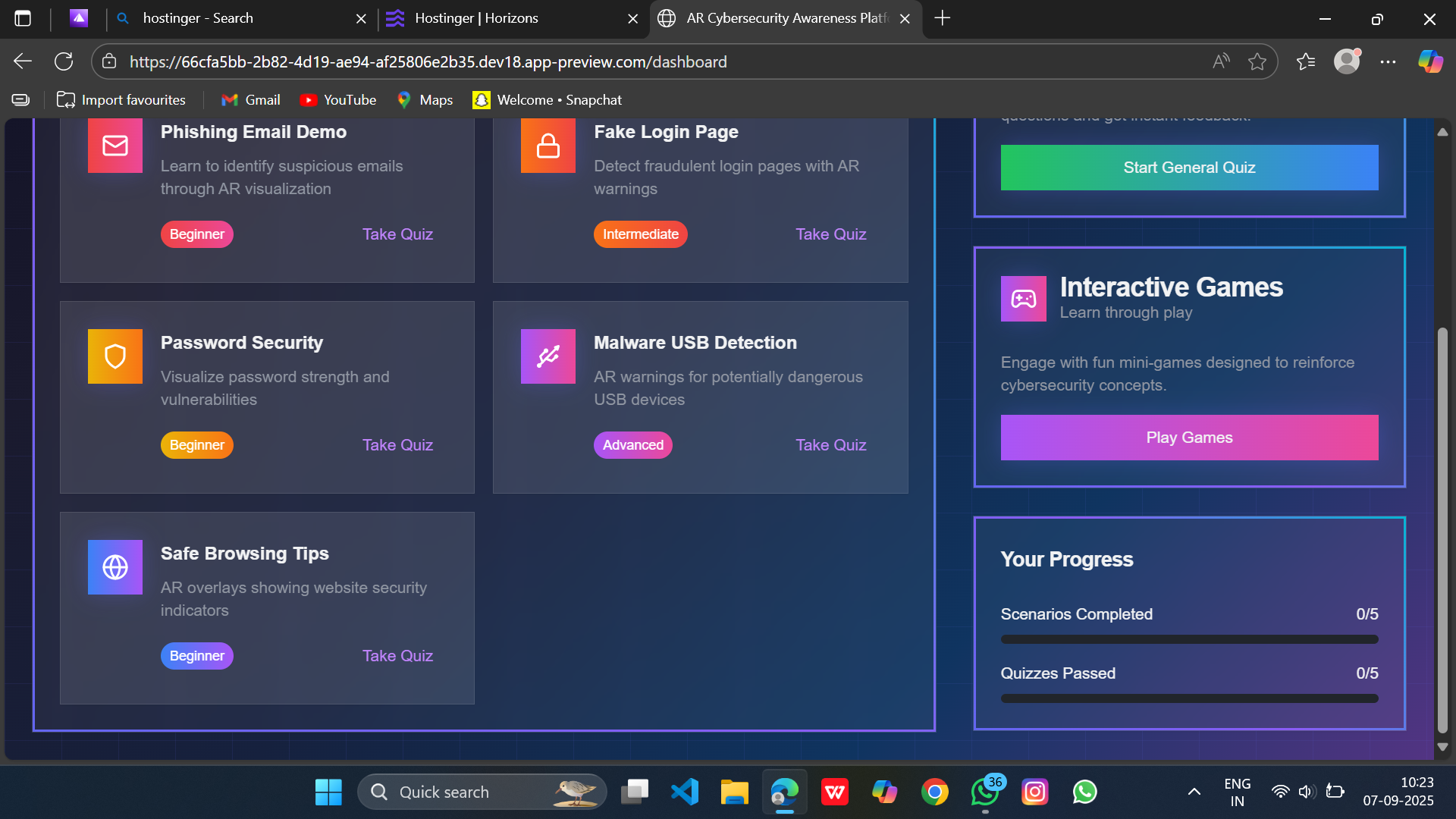The height and width of the screenshot is (819, 1456).
Task: Click the Play Games button
Action: [x=1189, y=438]
